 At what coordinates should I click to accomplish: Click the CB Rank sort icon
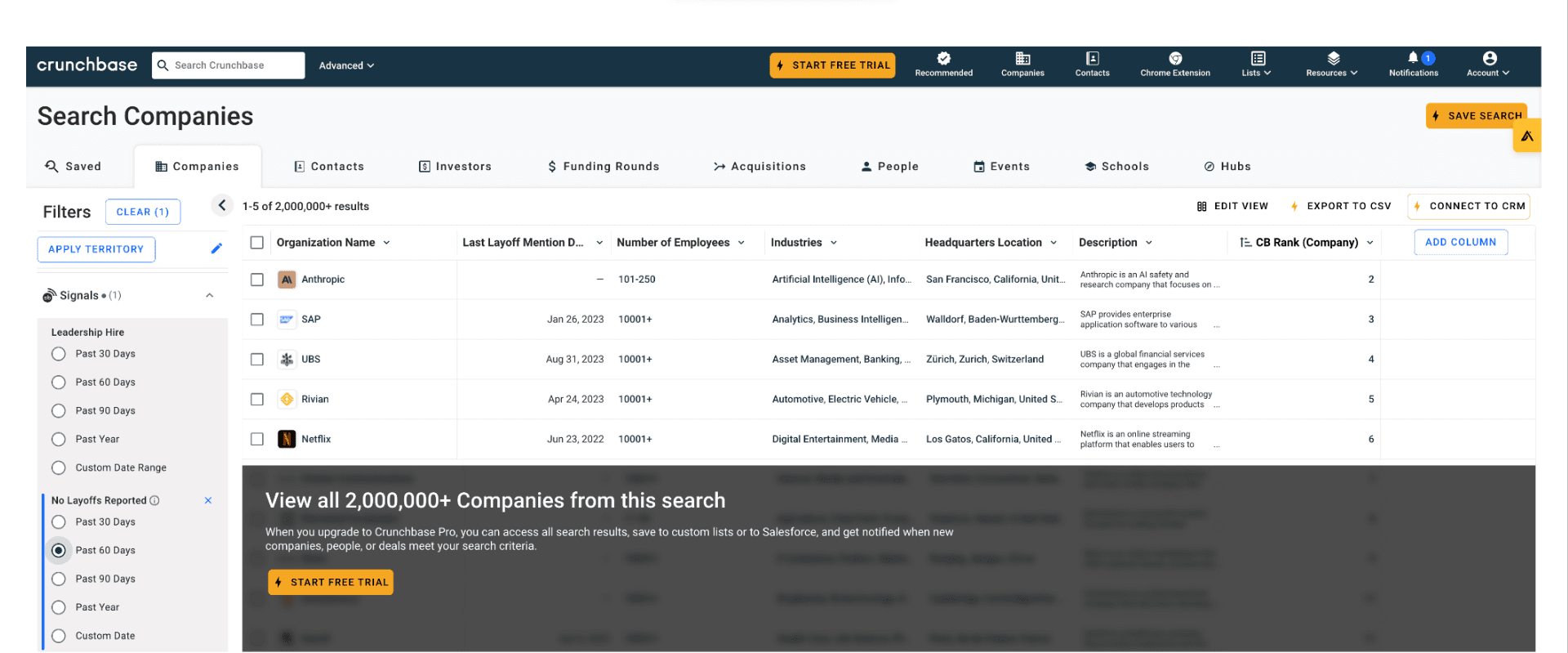pos(1245,243)
